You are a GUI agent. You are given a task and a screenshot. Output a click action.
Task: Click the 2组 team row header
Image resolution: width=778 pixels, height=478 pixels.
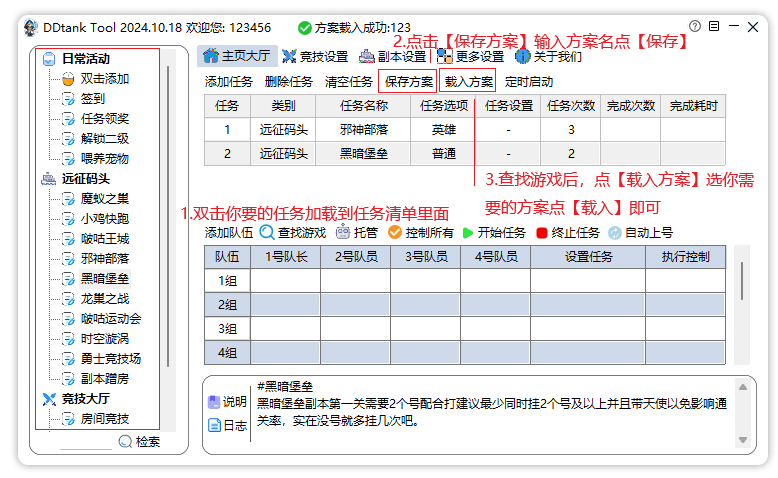(x=227, y=305)
